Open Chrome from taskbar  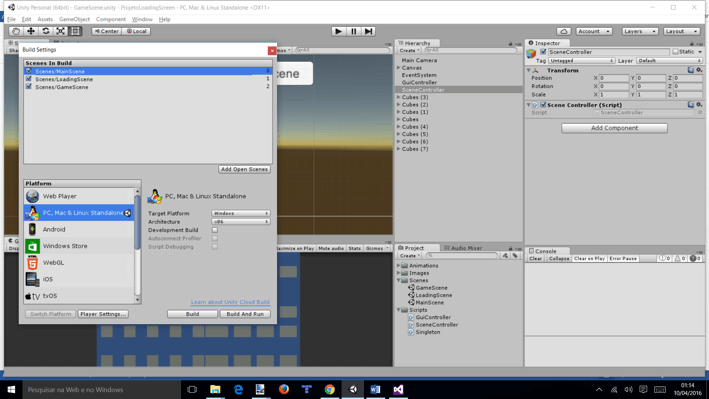[x=330, y=390]
